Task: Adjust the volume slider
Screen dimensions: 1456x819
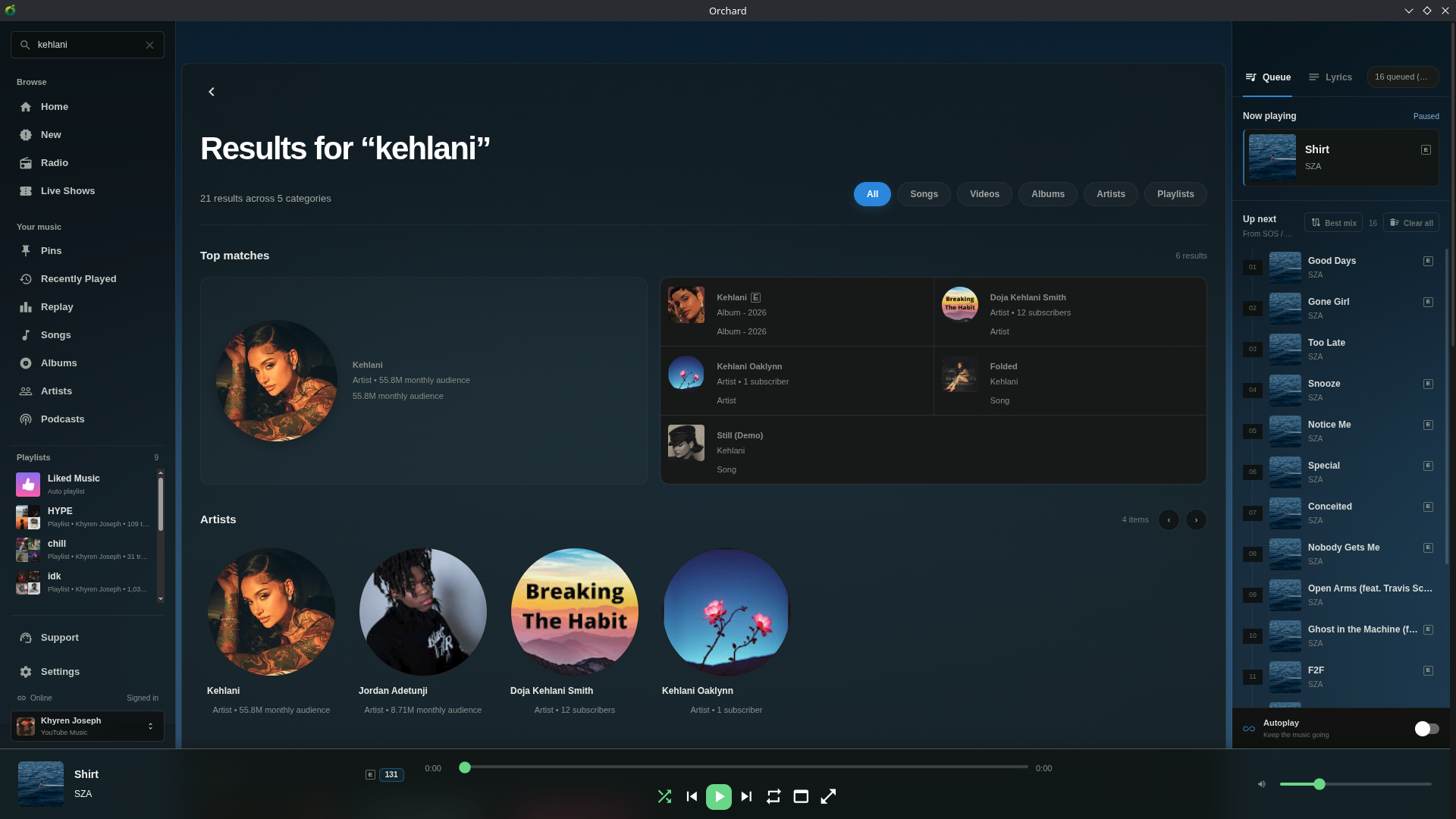Action: [1355, 784]
